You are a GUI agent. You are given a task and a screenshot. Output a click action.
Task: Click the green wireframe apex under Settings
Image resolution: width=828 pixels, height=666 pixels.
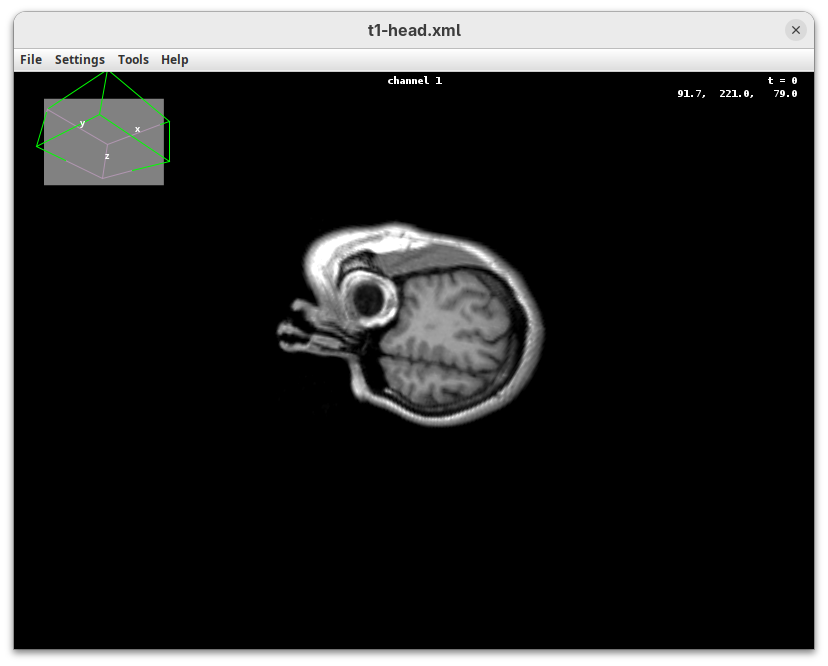click(105, 72)
